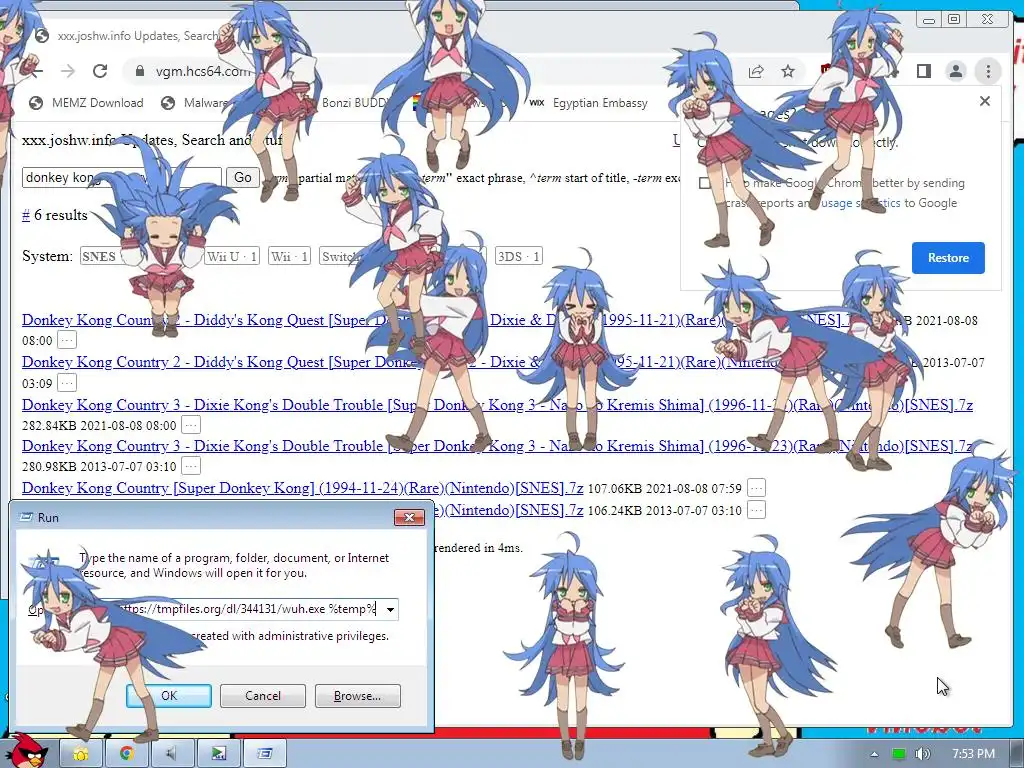The height and width of the screenshot is (768, 1024).
Task: Switch to the Run taskbar item
Action: click(x=264, y=754)
